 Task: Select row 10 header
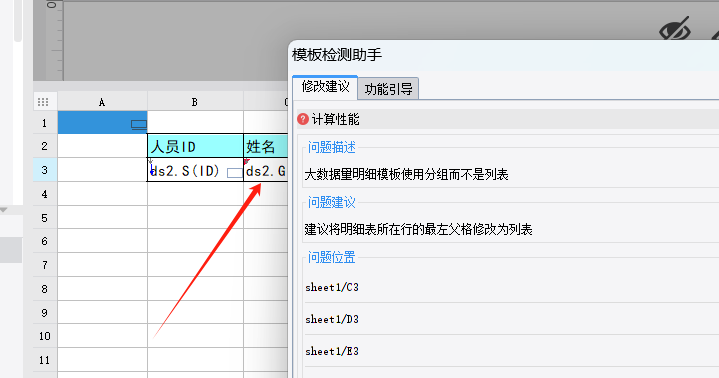pos(45,336)
